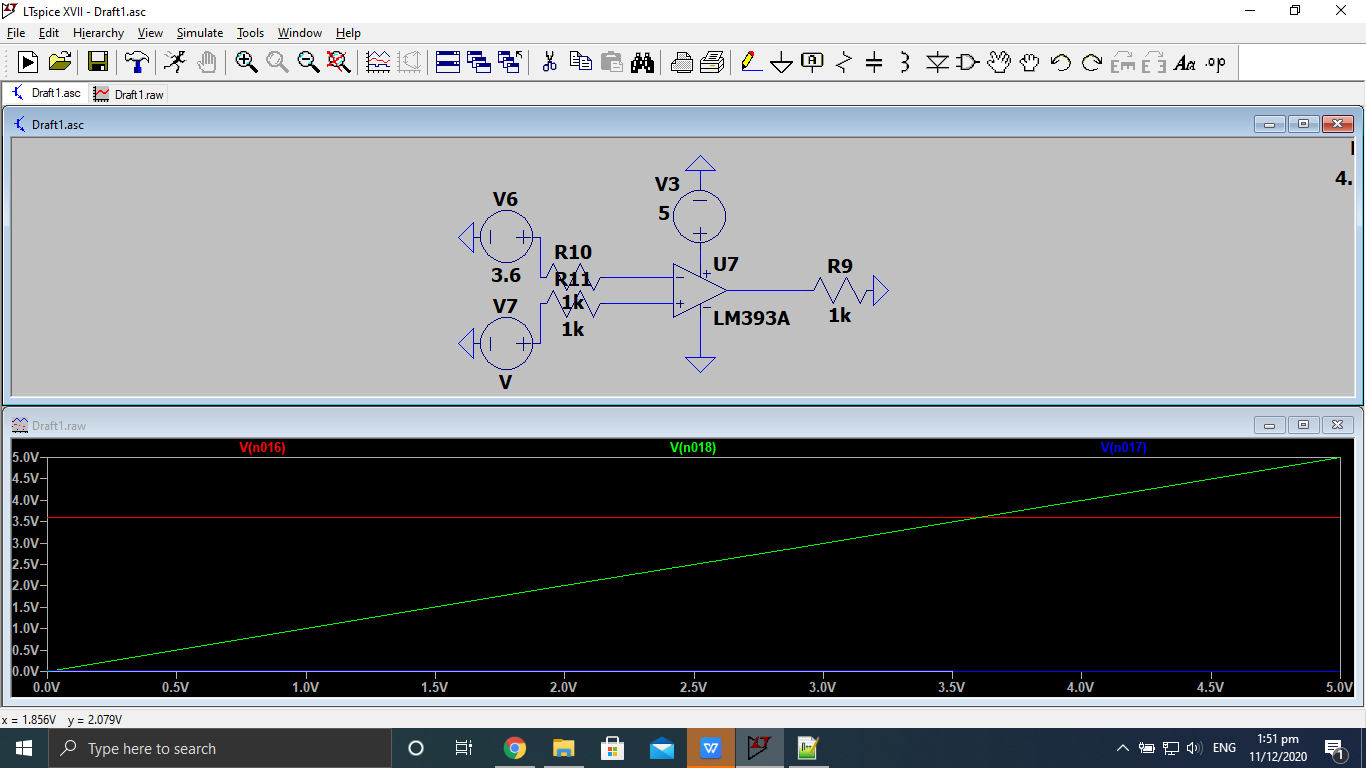Open the Control Panel hammer icon
Screen dimensions: 1366x768
(x=137, y=62)
